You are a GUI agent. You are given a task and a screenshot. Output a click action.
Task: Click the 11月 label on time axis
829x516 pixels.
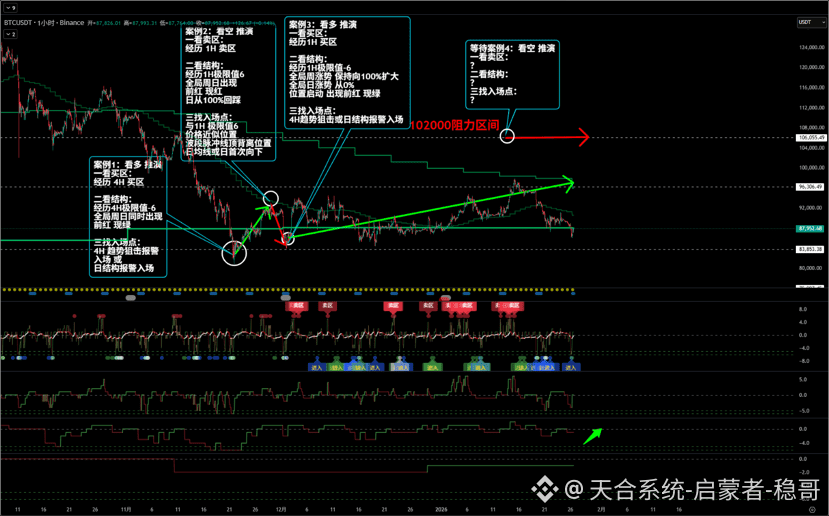point(126,510)
